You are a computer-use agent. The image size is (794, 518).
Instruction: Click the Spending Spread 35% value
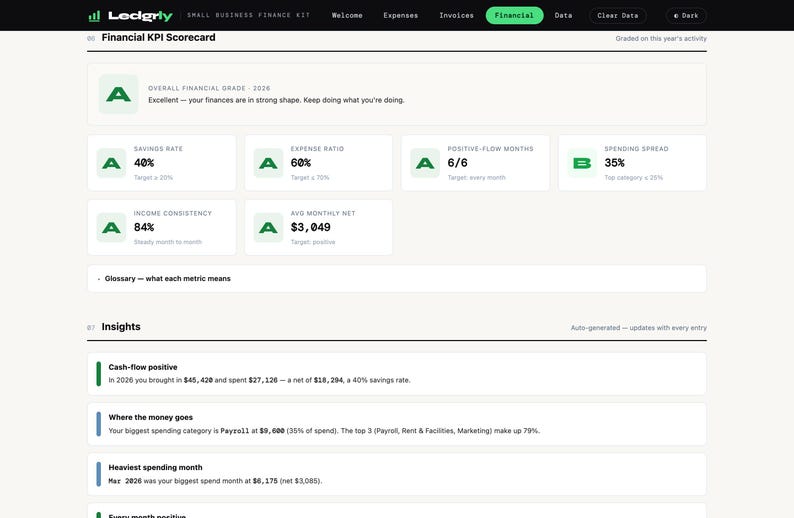pyautogui.click(x=614, y=163)
